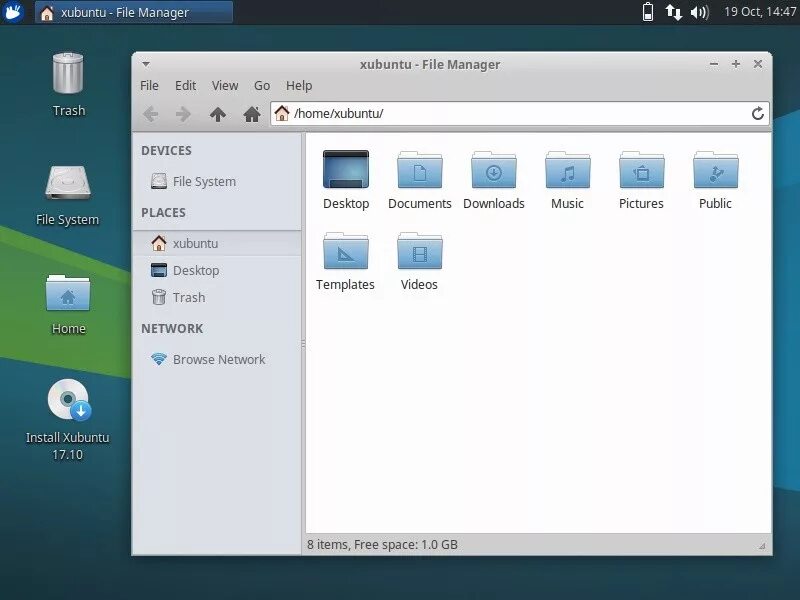Reload the current folder view

click(x=758, y=113)
